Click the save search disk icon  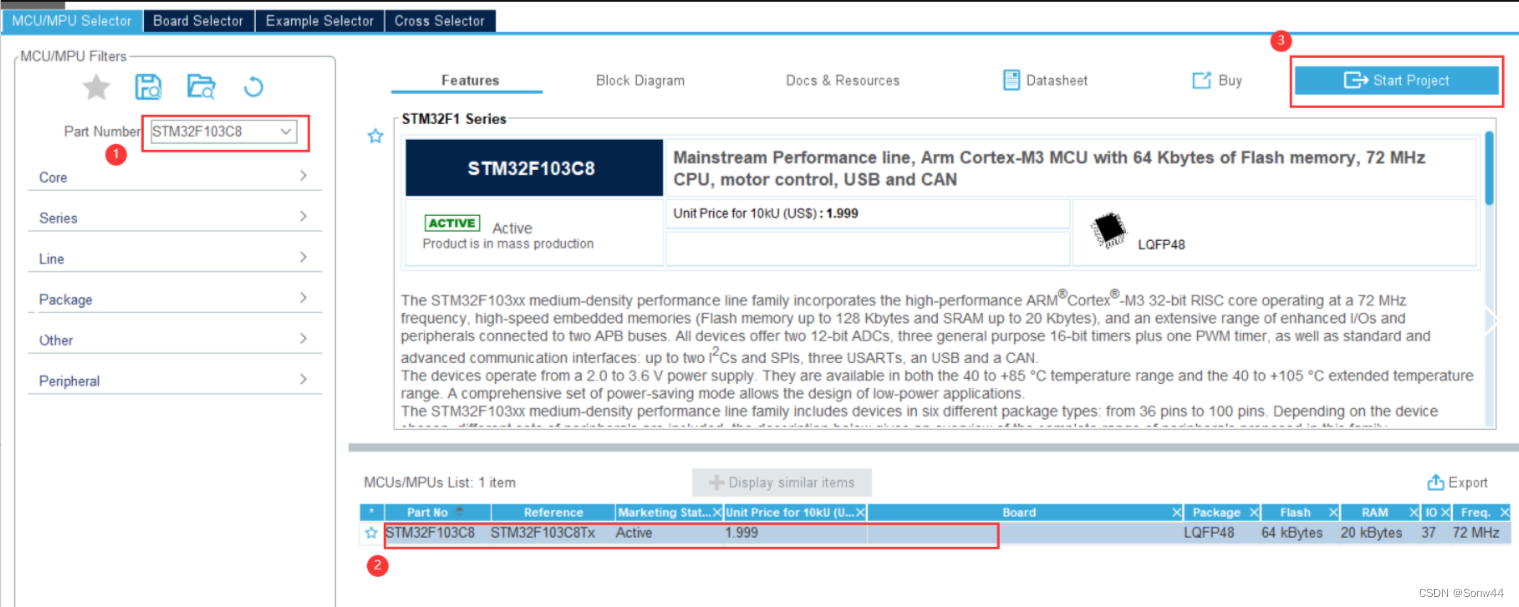click(148, 87)
